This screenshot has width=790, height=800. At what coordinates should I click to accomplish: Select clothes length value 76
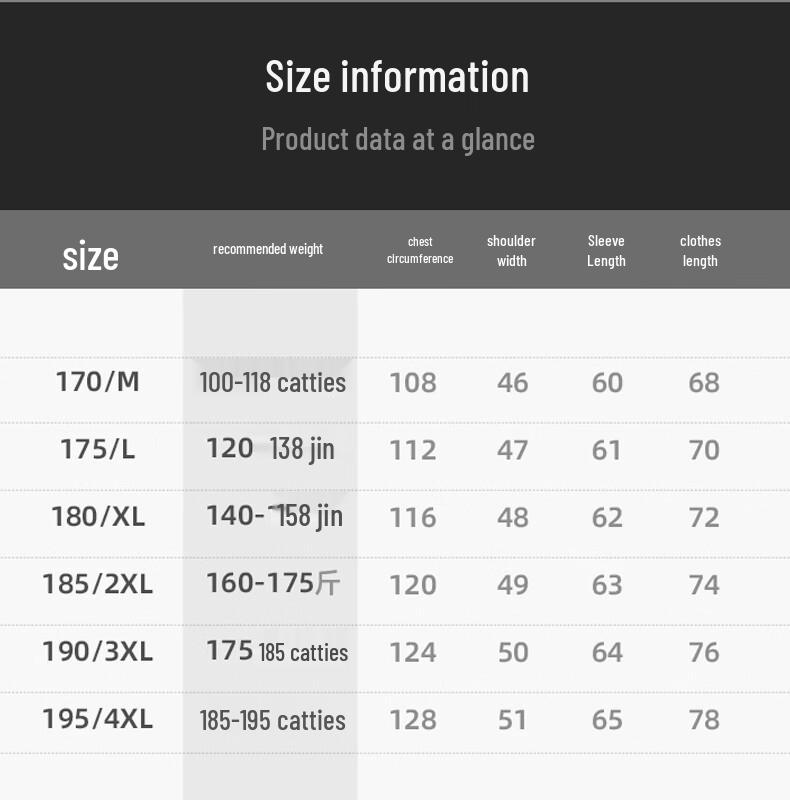[x=704, y=652]
